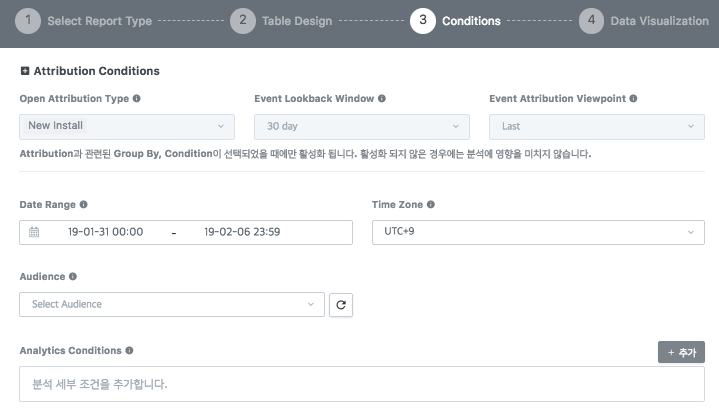Click the analytics conditions placeholder box
Image resolution: width=719 pixels, height=417 pixels.
(x=362, y=384)
